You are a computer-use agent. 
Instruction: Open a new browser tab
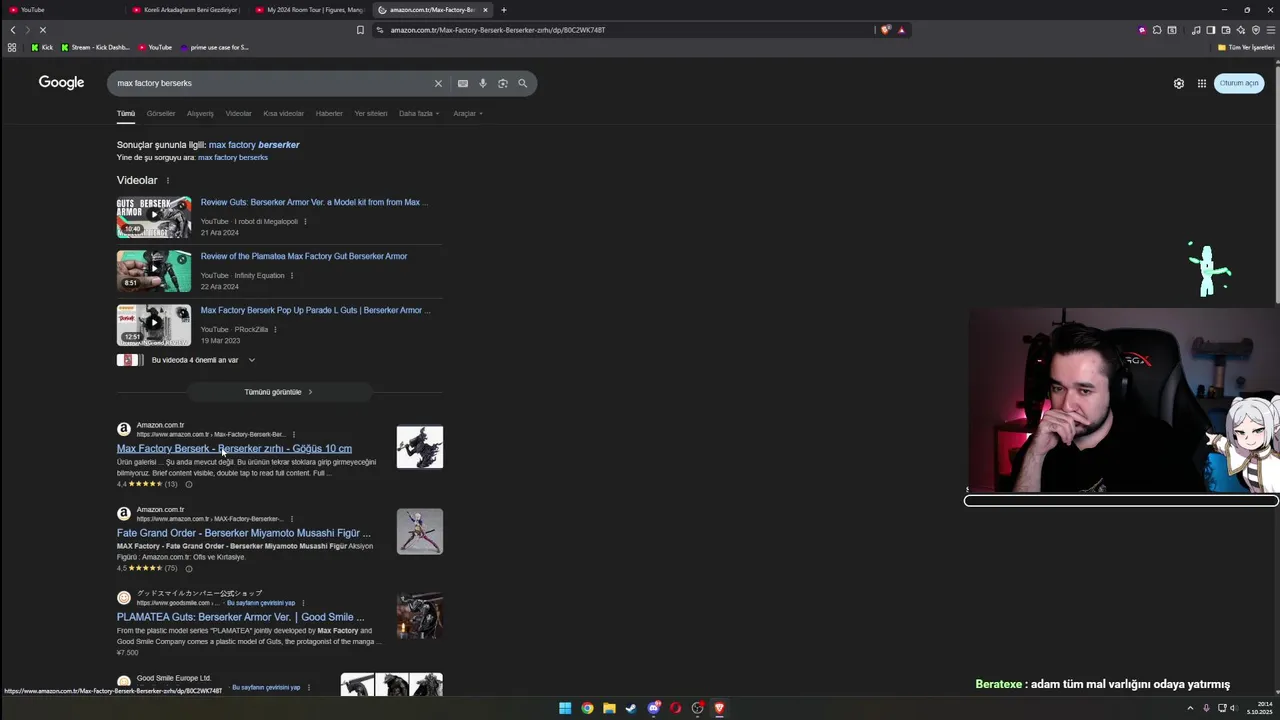pyautogui.click(x=503, y=10)
